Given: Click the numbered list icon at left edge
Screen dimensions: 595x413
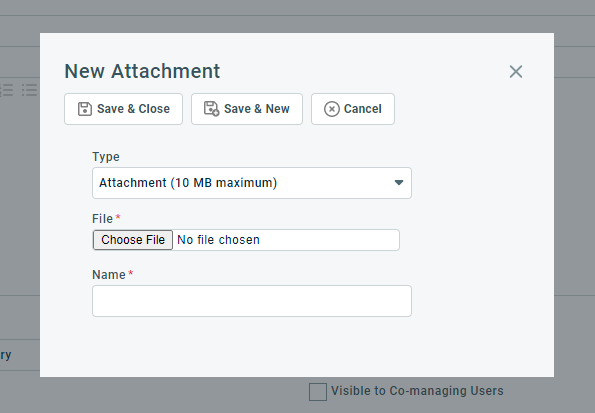Looking at the screenshot, I should click(x=6, y=90).
